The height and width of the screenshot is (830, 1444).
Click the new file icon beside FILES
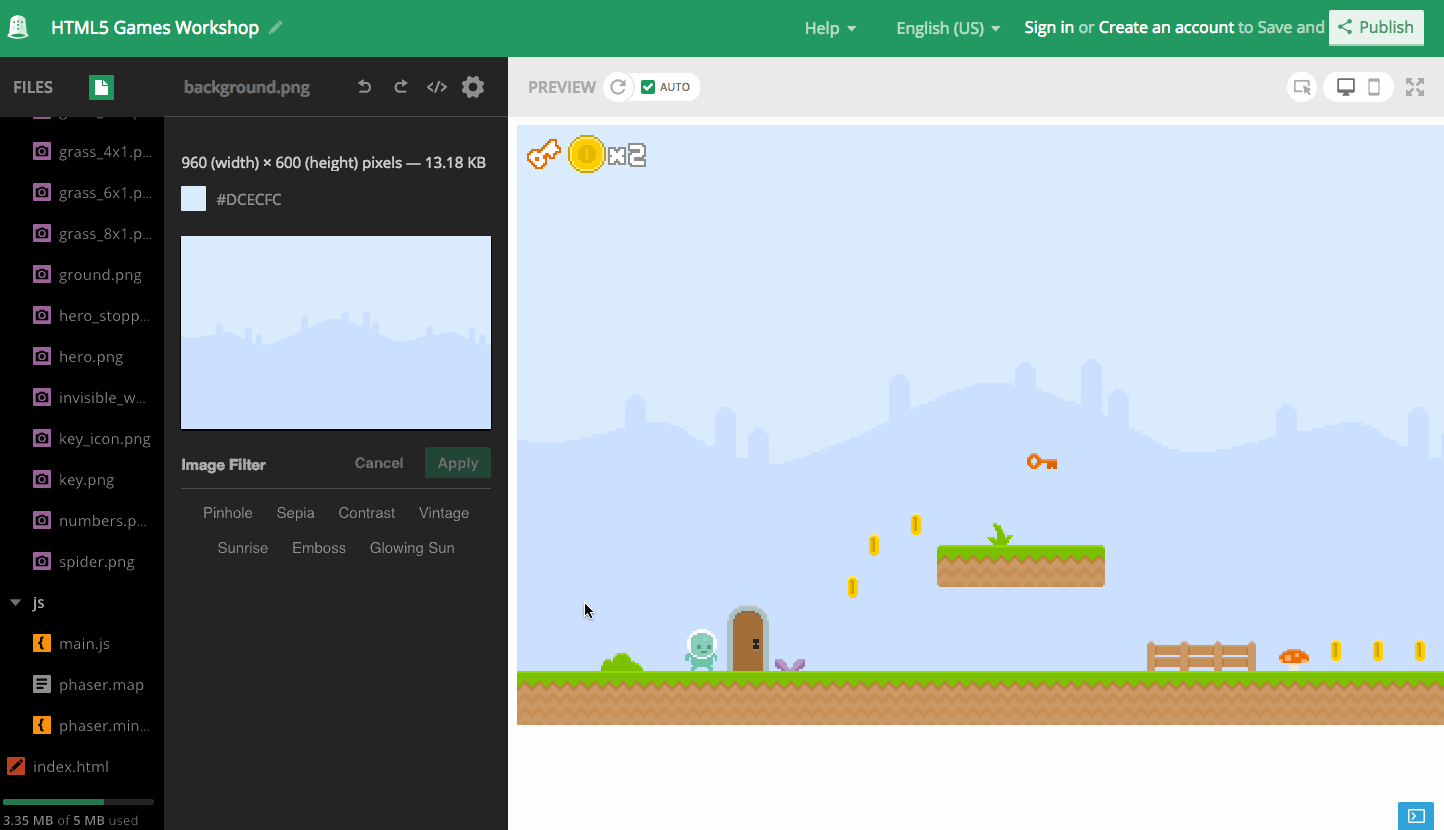[x=101, y=87]
